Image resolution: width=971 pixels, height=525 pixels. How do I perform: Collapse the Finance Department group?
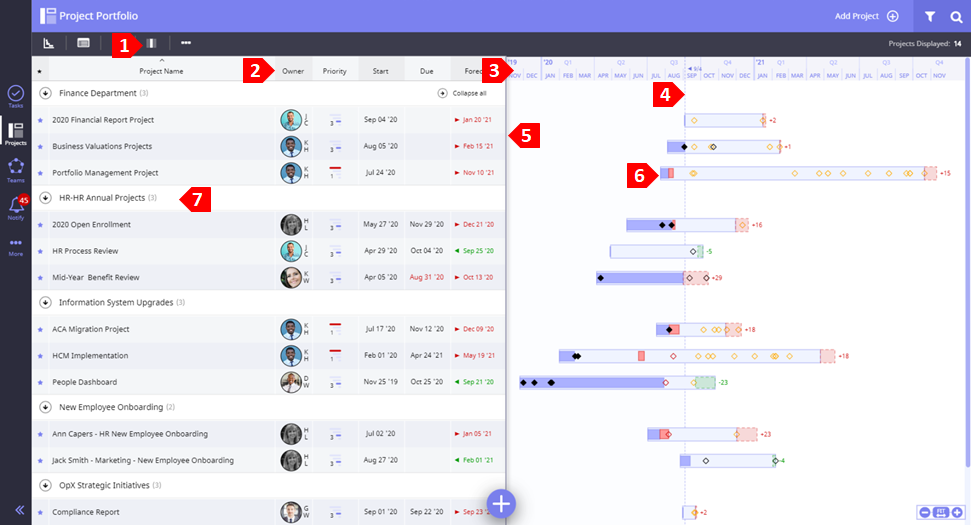pos(45,93)
